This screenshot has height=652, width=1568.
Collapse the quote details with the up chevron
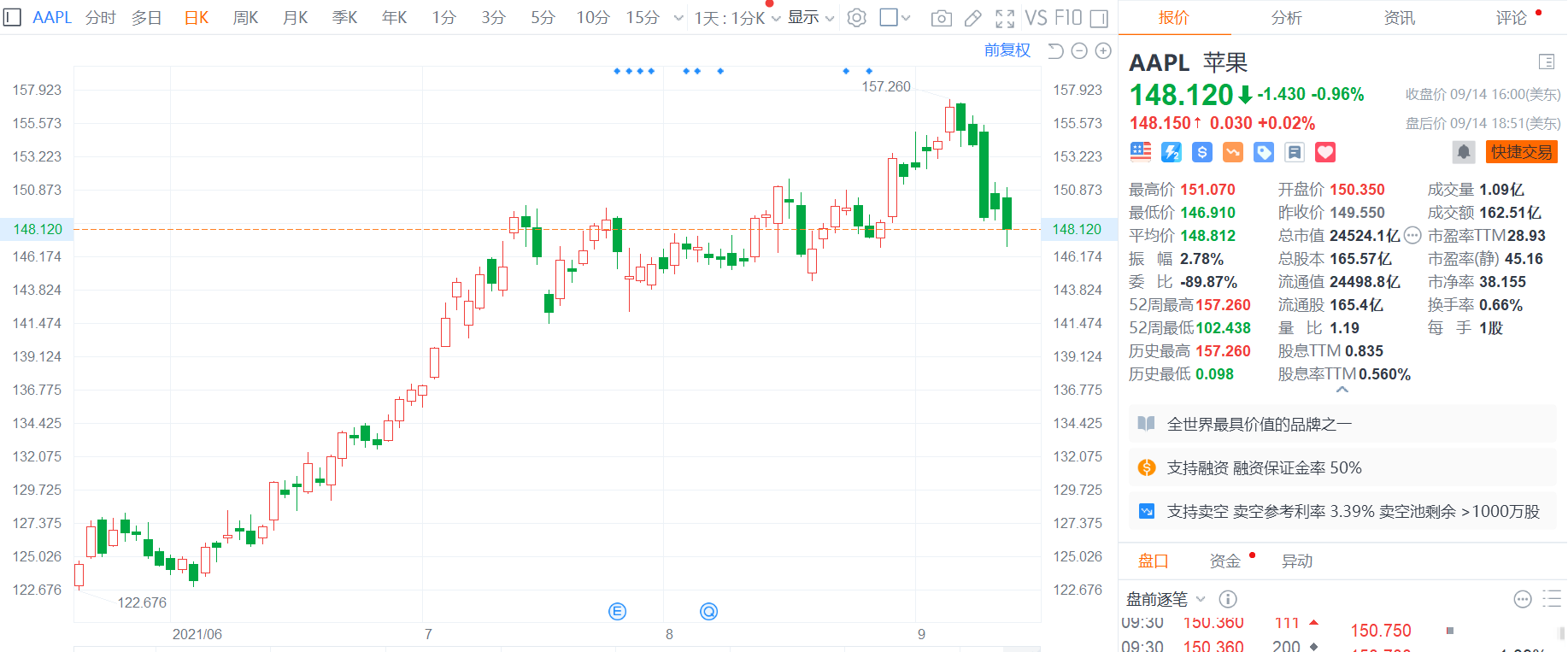coord(1342,390)
